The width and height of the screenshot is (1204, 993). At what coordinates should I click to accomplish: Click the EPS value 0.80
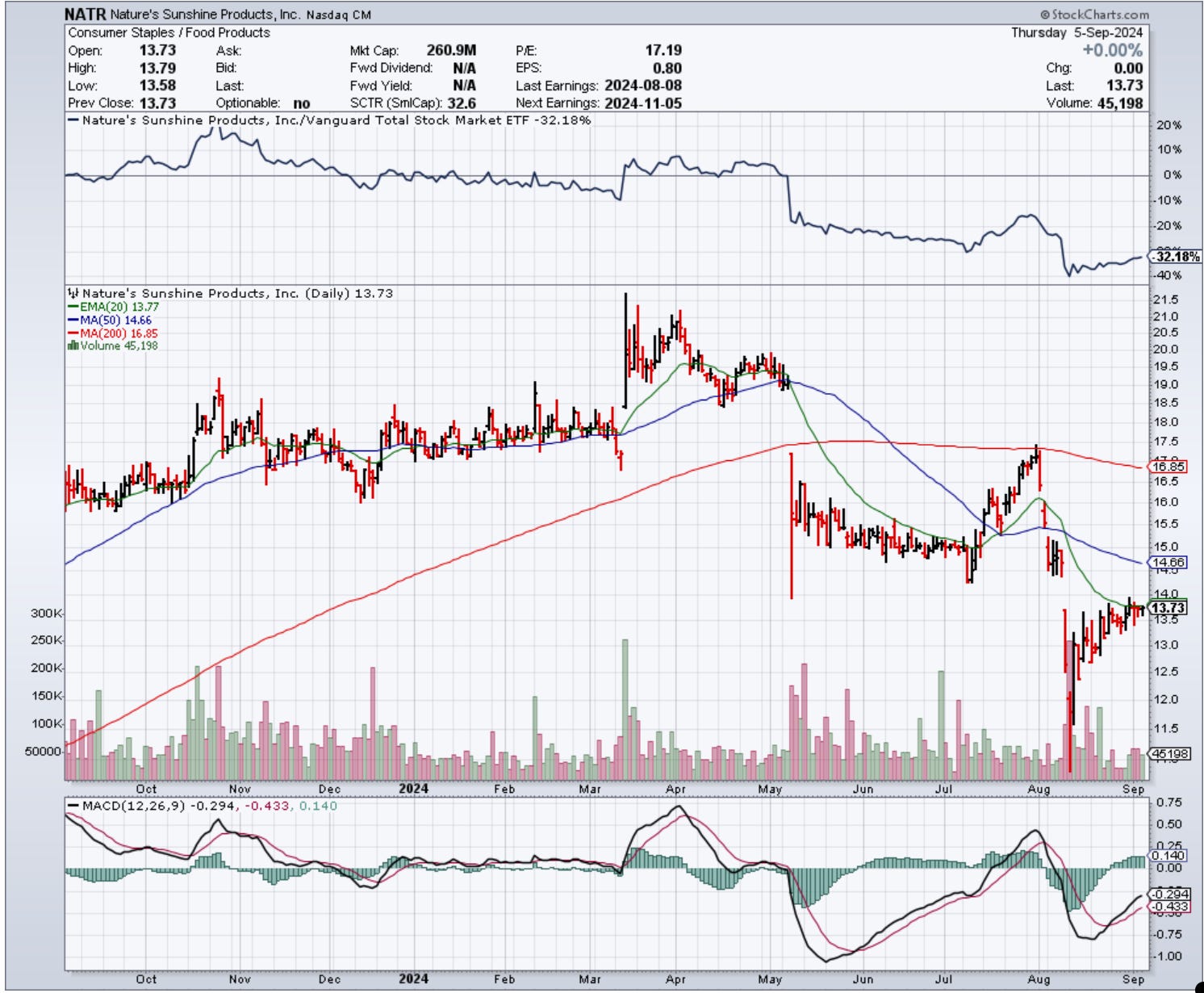(667, 68)
